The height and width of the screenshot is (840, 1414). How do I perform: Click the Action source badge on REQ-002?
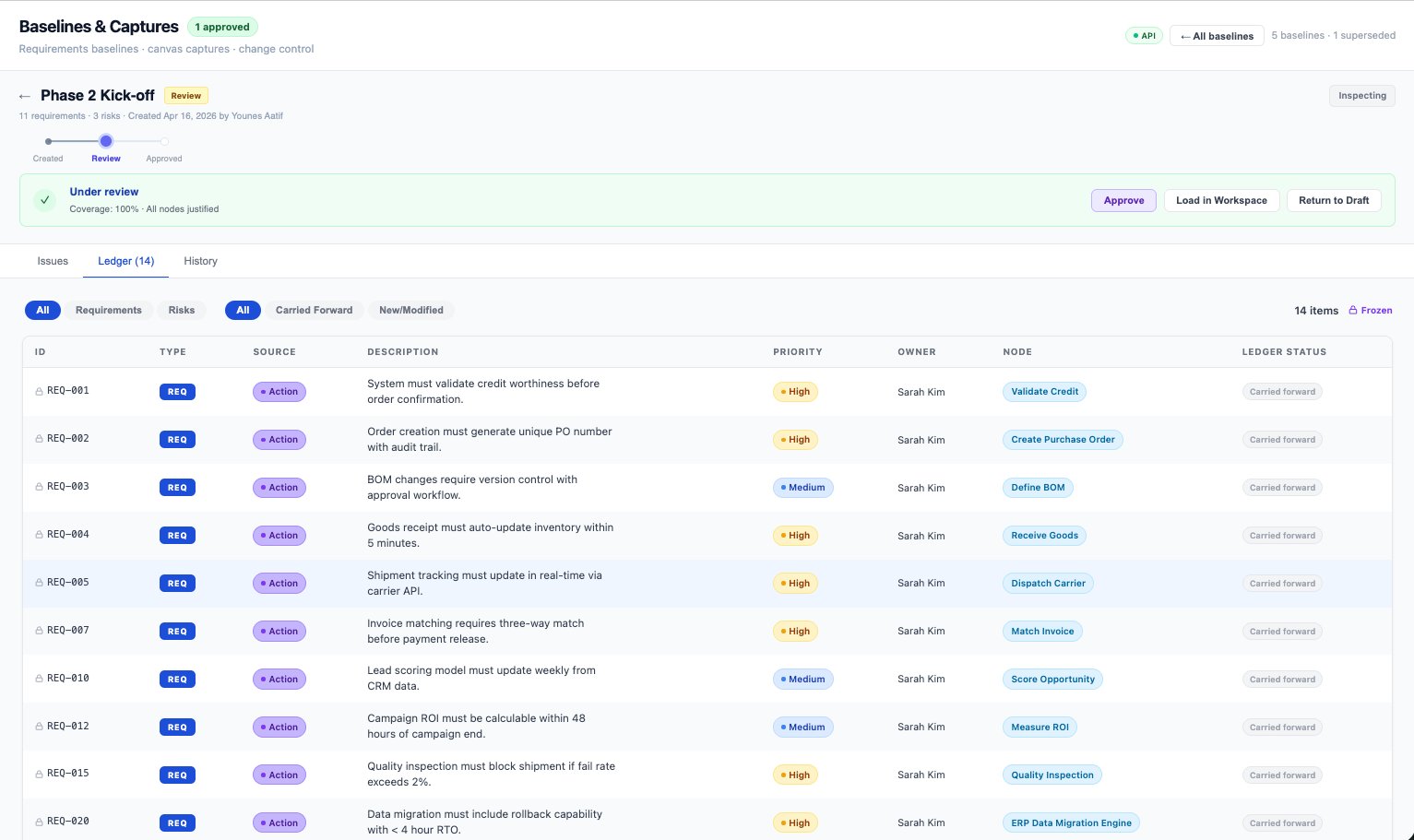tap(279, 439)
